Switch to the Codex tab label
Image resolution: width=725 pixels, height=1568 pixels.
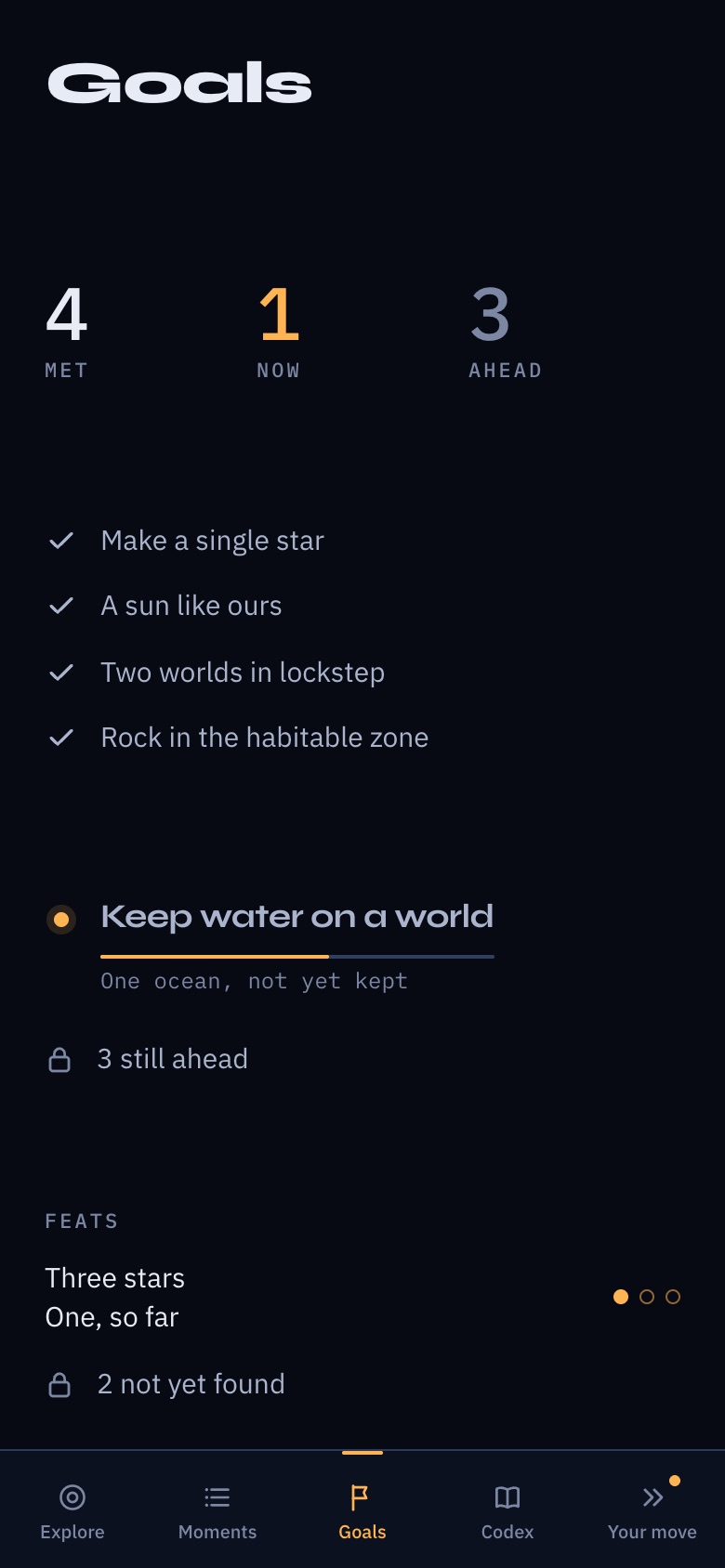point(507,1532)
